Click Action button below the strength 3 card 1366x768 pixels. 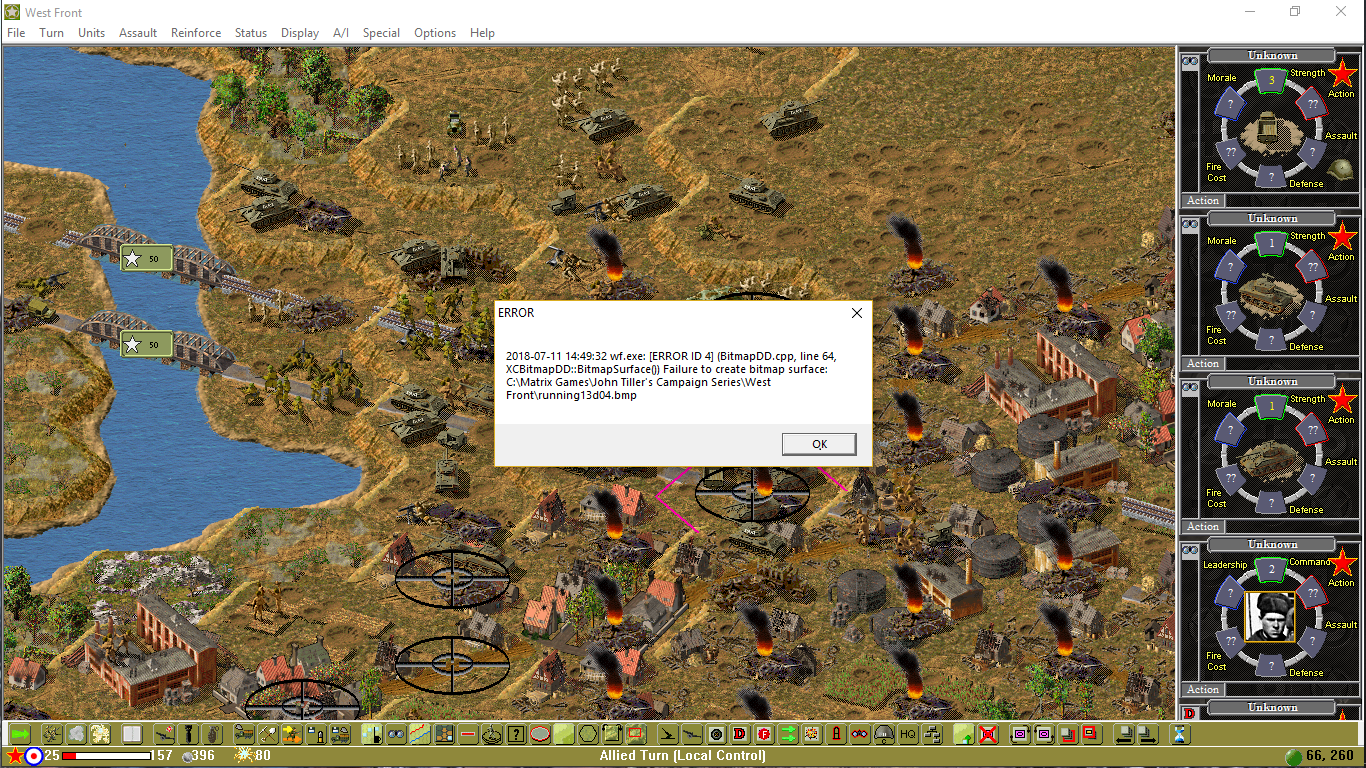pyautogui.click(x=1203, y=200)
